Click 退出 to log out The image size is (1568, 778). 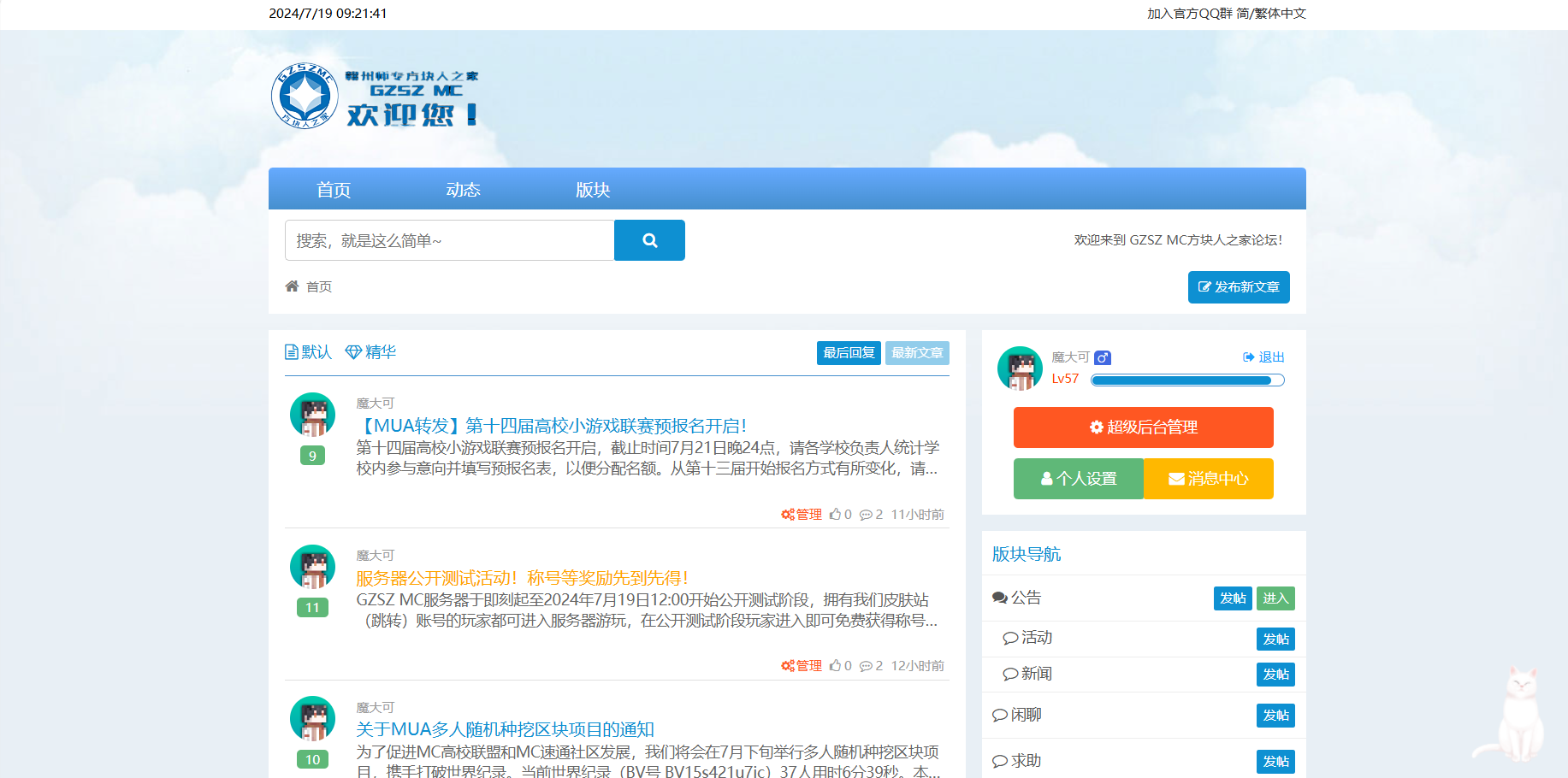click(x=1263, y=357)
